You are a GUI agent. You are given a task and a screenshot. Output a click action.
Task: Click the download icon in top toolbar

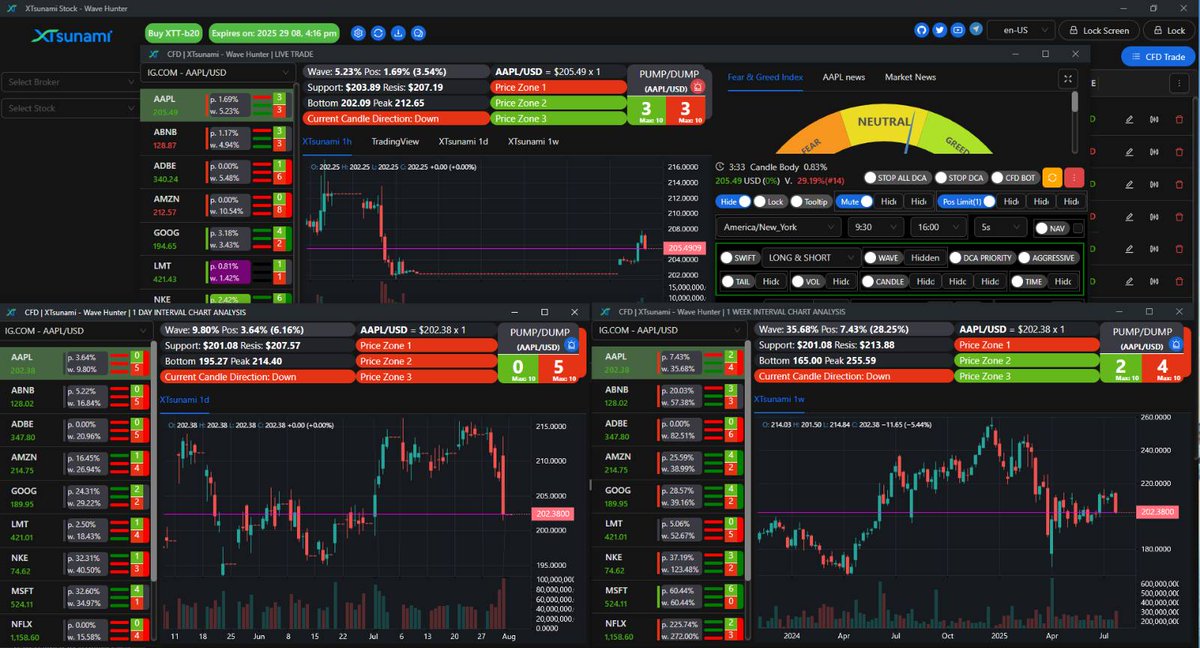(398, 32)
